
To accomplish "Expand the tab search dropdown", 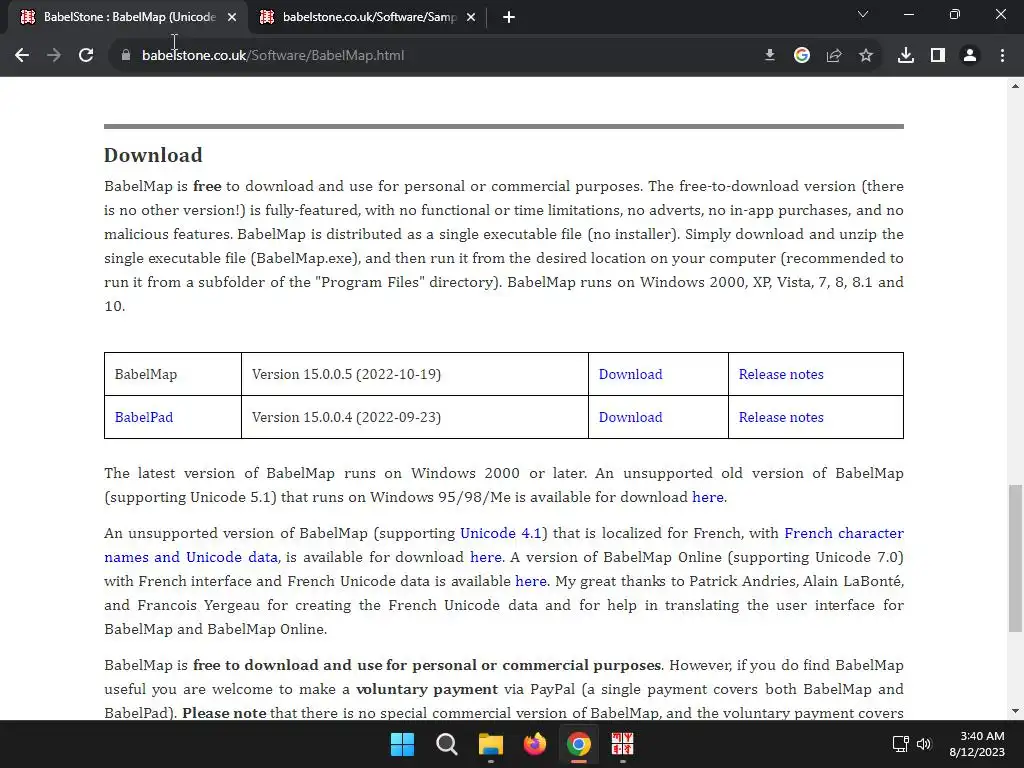I will 863,14.
